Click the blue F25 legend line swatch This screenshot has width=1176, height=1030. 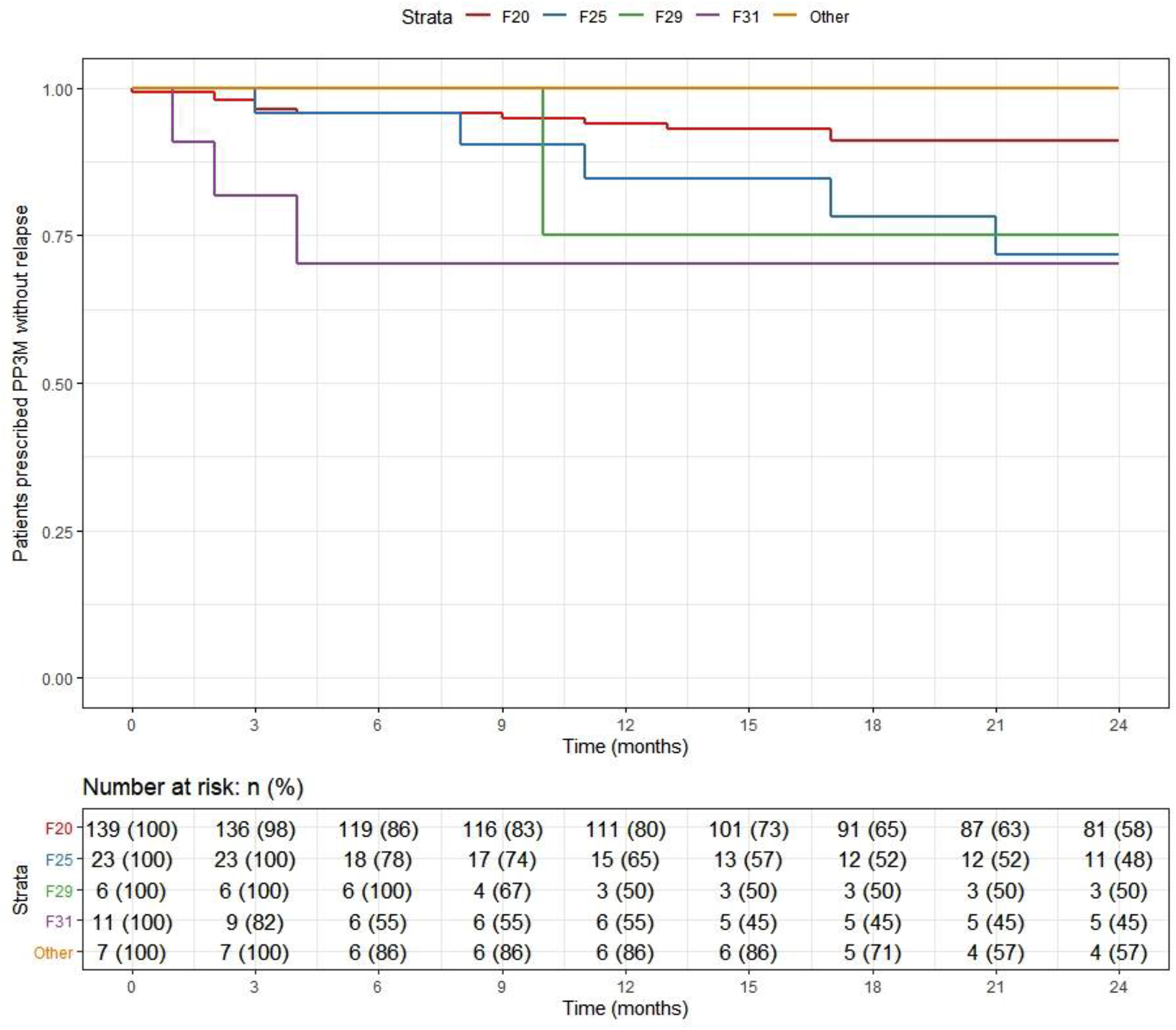point(555,15)
